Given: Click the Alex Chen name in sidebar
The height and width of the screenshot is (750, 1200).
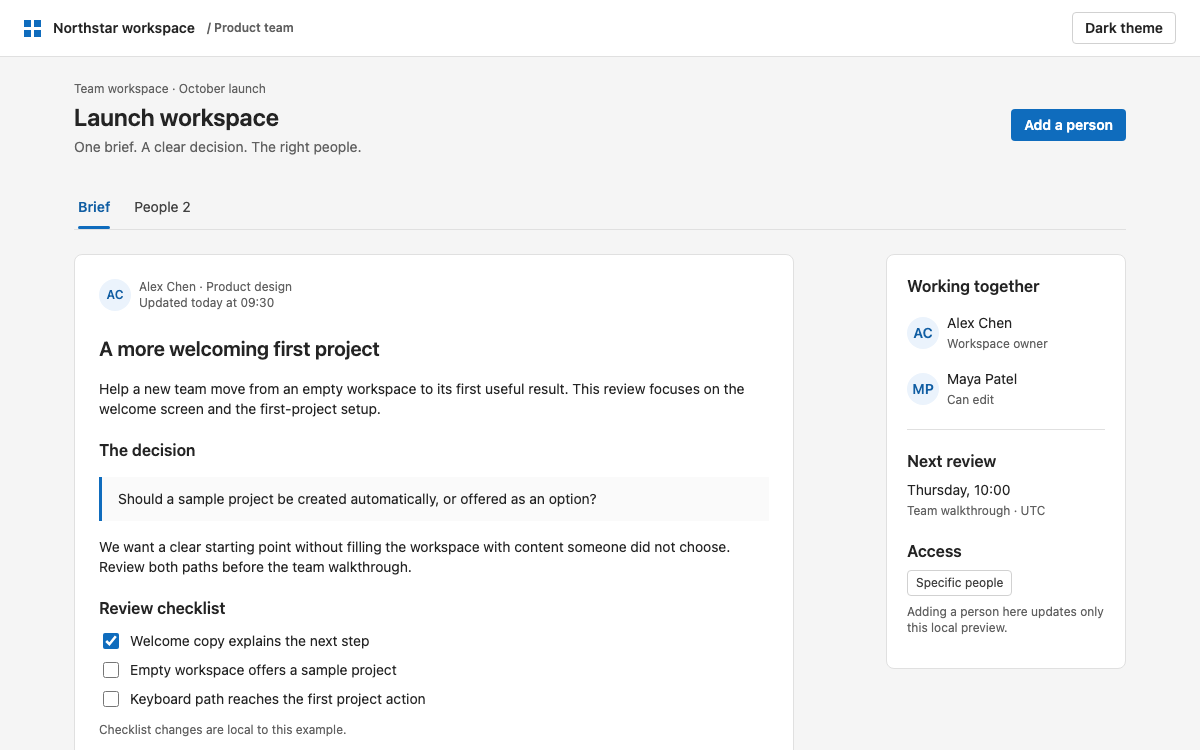Looking at the screenshot, I should 979,323.
